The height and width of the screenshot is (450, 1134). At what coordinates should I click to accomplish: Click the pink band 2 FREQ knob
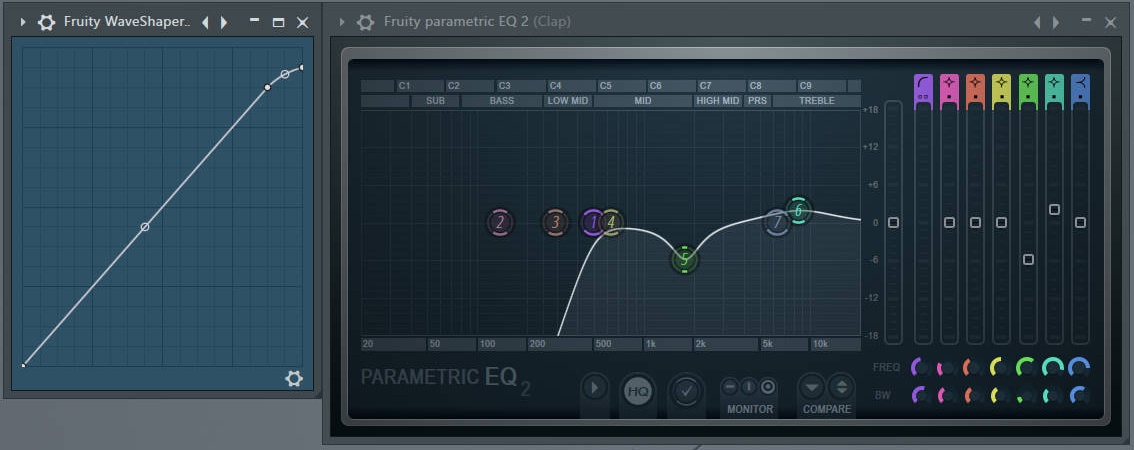[946, 368]
